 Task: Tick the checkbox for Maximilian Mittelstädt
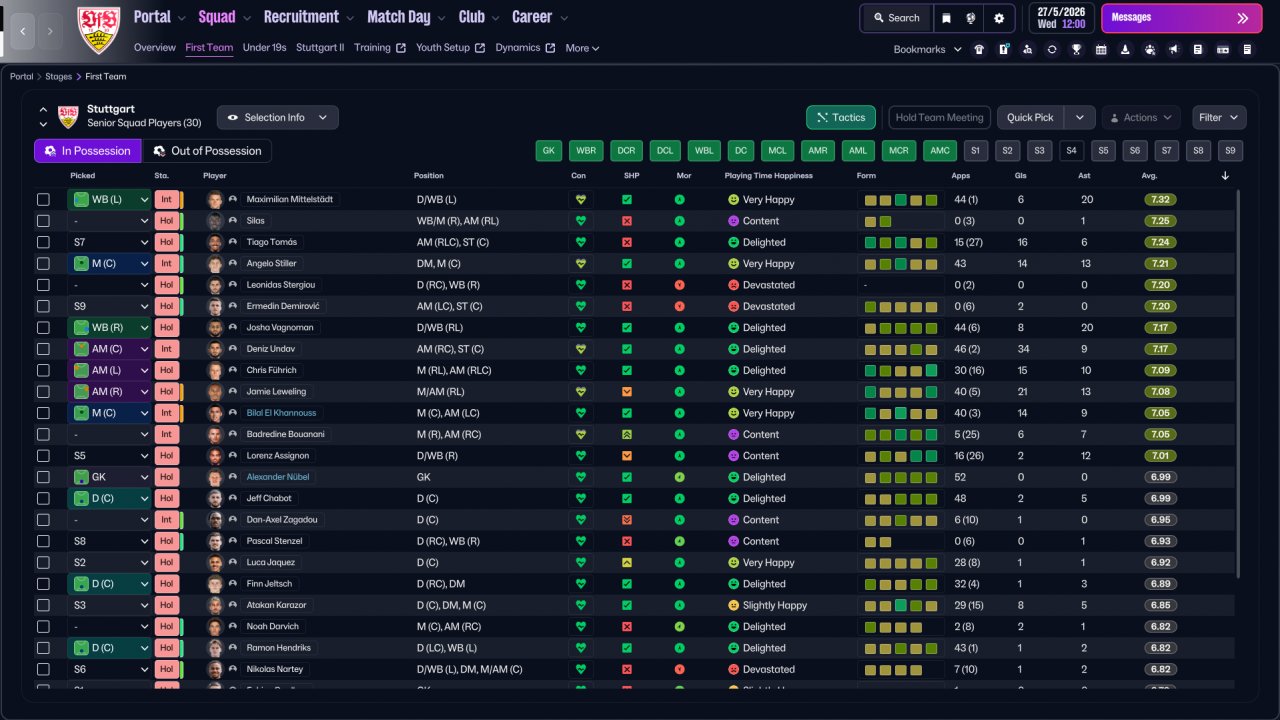click(x=43, y=200)
